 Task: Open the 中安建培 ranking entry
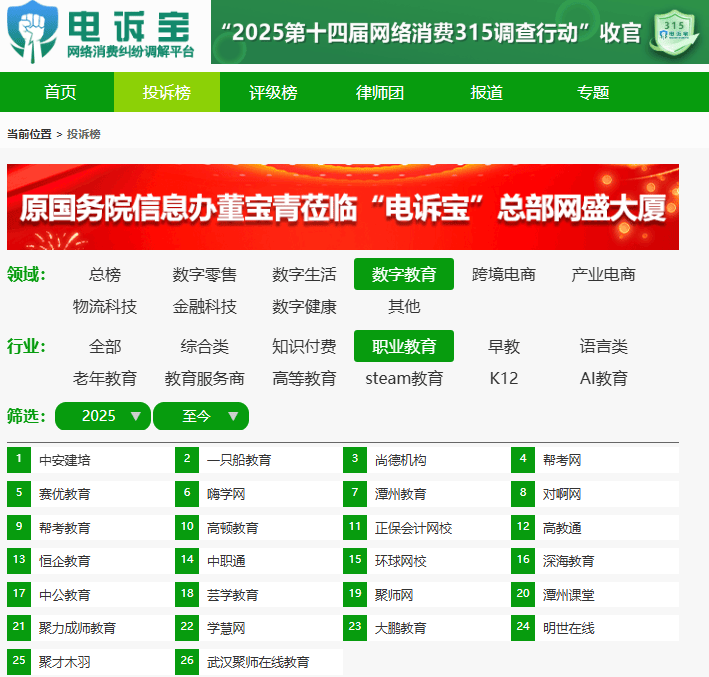65,460
